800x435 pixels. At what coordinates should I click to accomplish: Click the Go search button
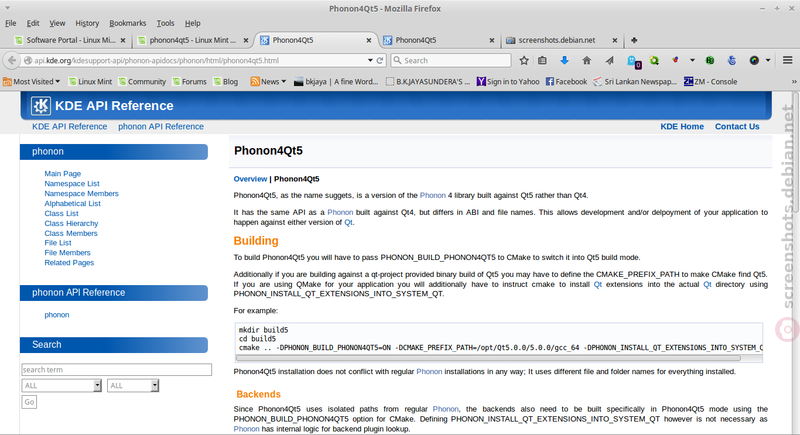click(x=29, y=402)
